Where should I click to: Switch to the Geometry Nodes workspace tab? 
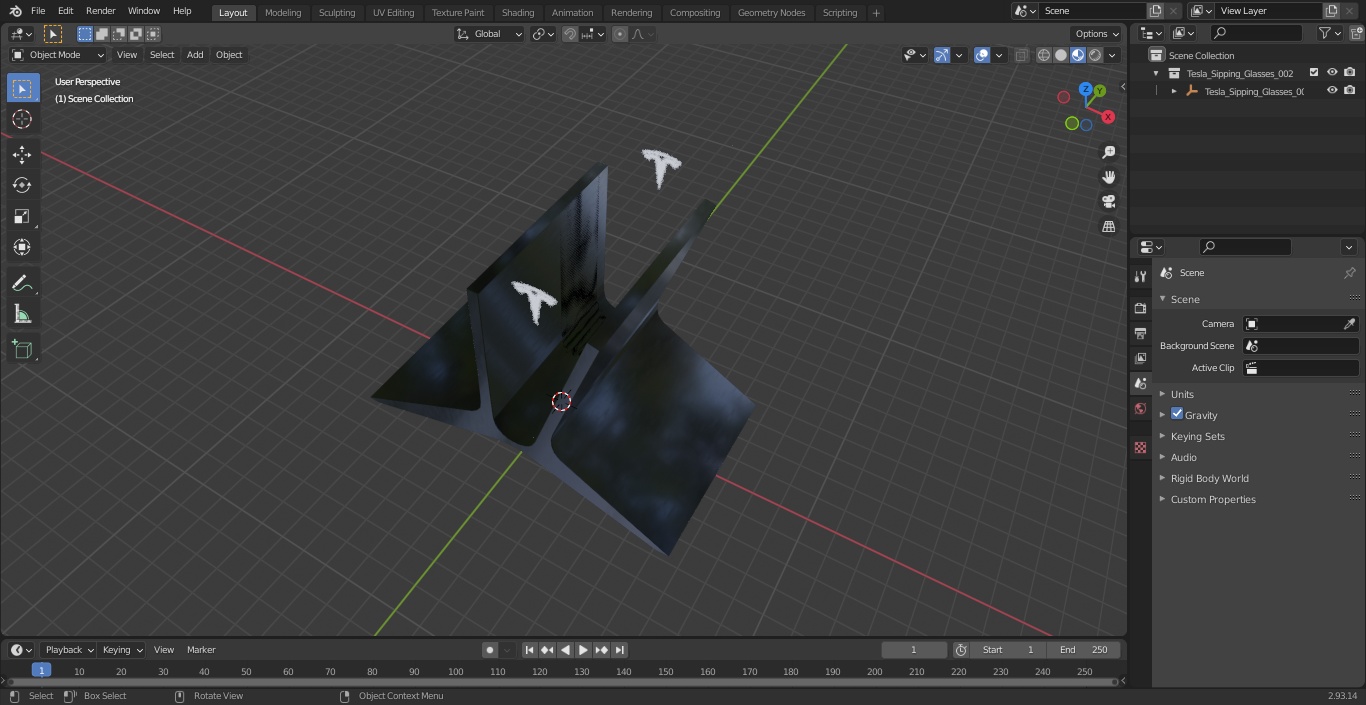tap(771, 12)
